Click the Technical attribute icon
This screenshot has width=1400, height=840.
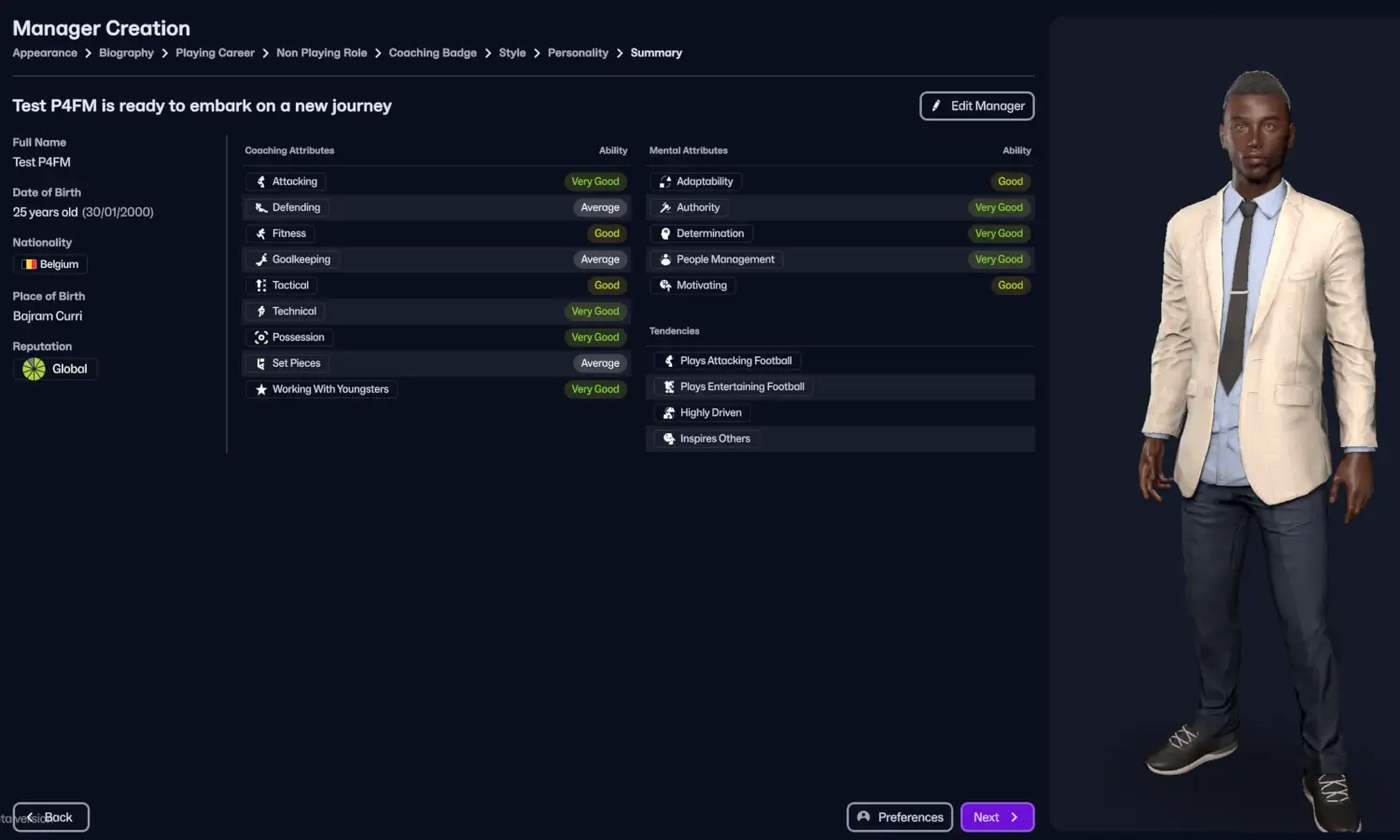tap(261, 312)
